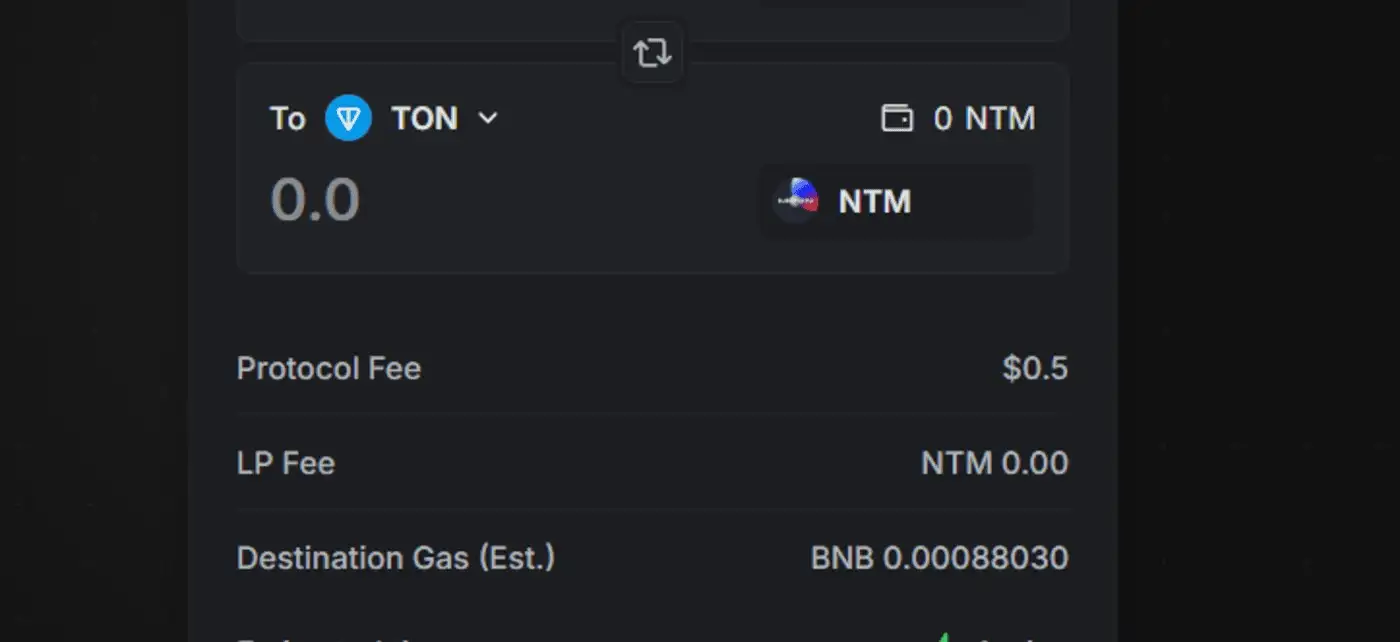Click the $0.5 protocol fee value
The image size is (1400, 642).
click(1035, 368)
